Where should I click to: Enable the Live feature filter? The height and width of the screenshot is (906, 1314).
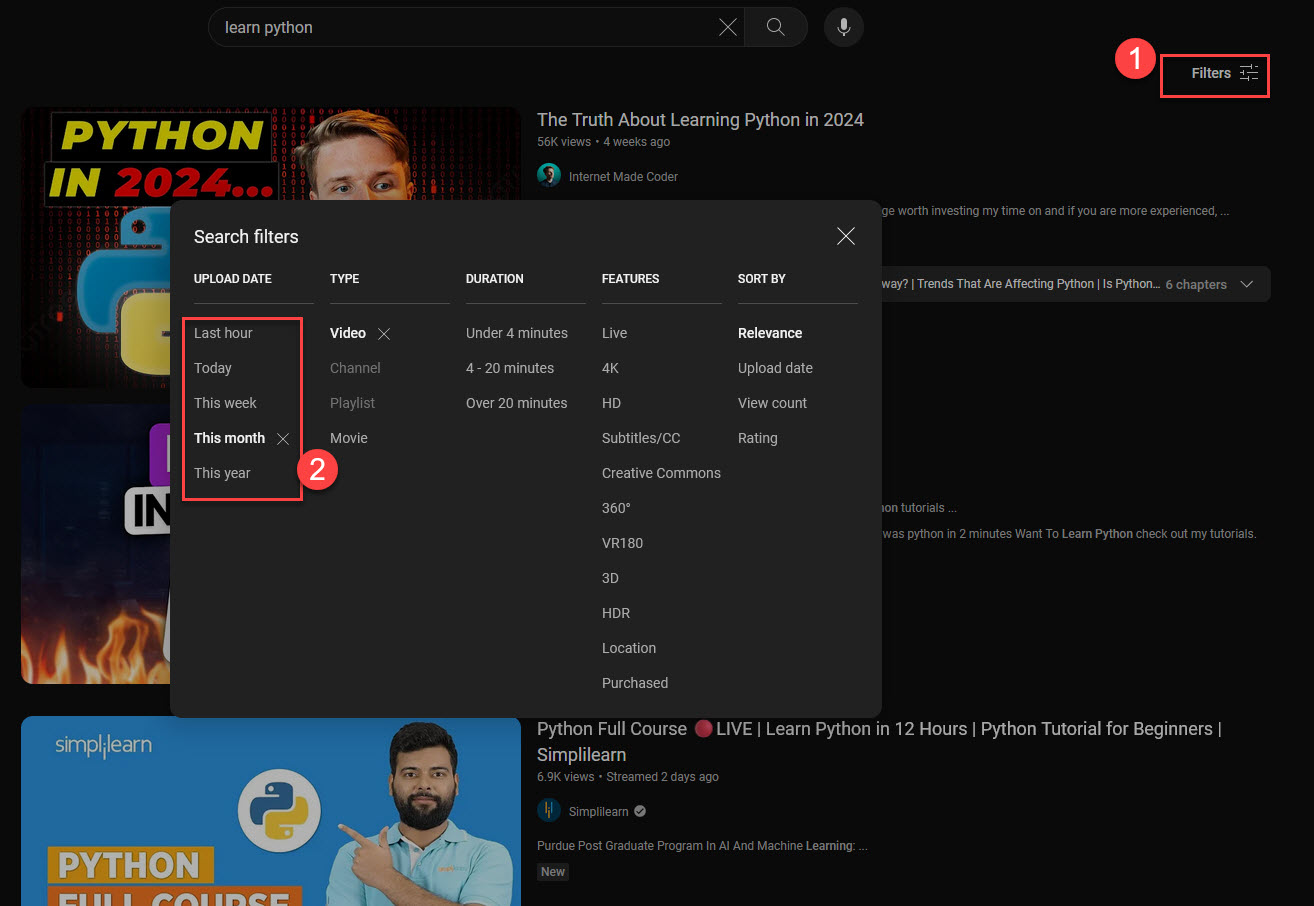click(x=614, y=333)
